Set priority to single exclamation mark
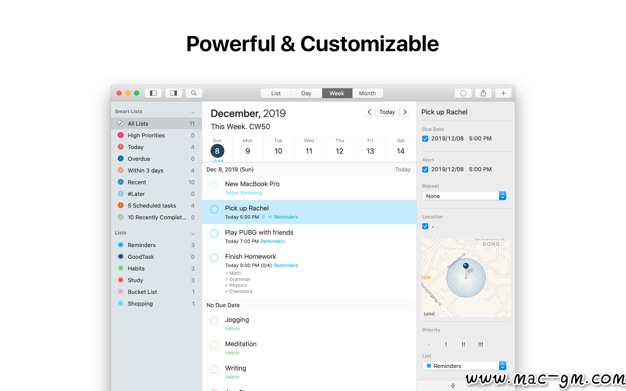Screen dimensions: 626x391 click(446, 344)
